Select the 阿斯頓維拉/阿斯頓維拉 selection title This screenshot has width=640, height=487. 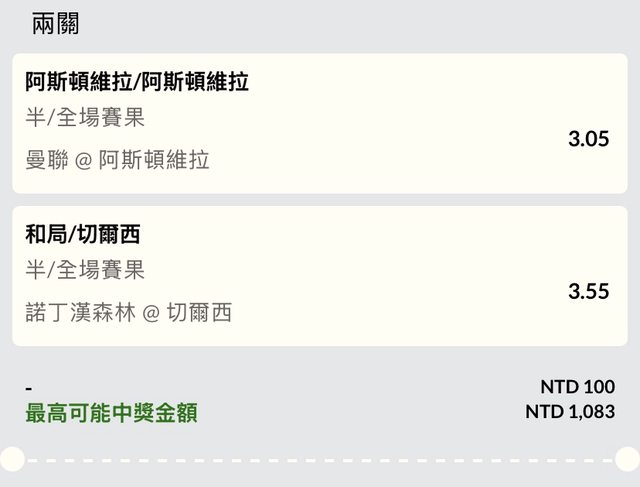137,82
